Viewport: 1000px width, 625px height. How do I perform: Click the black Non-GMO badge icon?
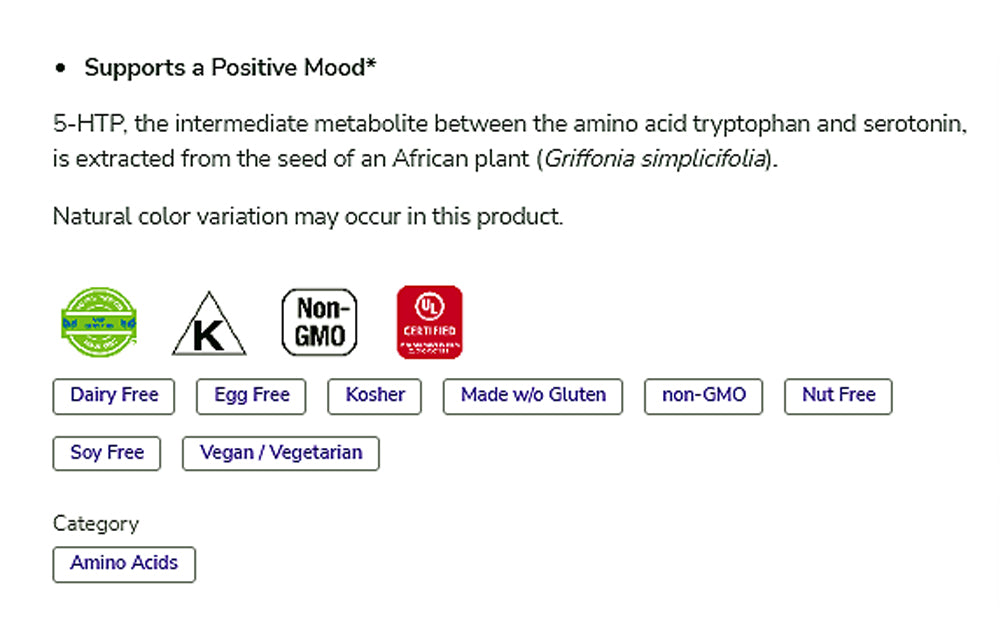319,322
